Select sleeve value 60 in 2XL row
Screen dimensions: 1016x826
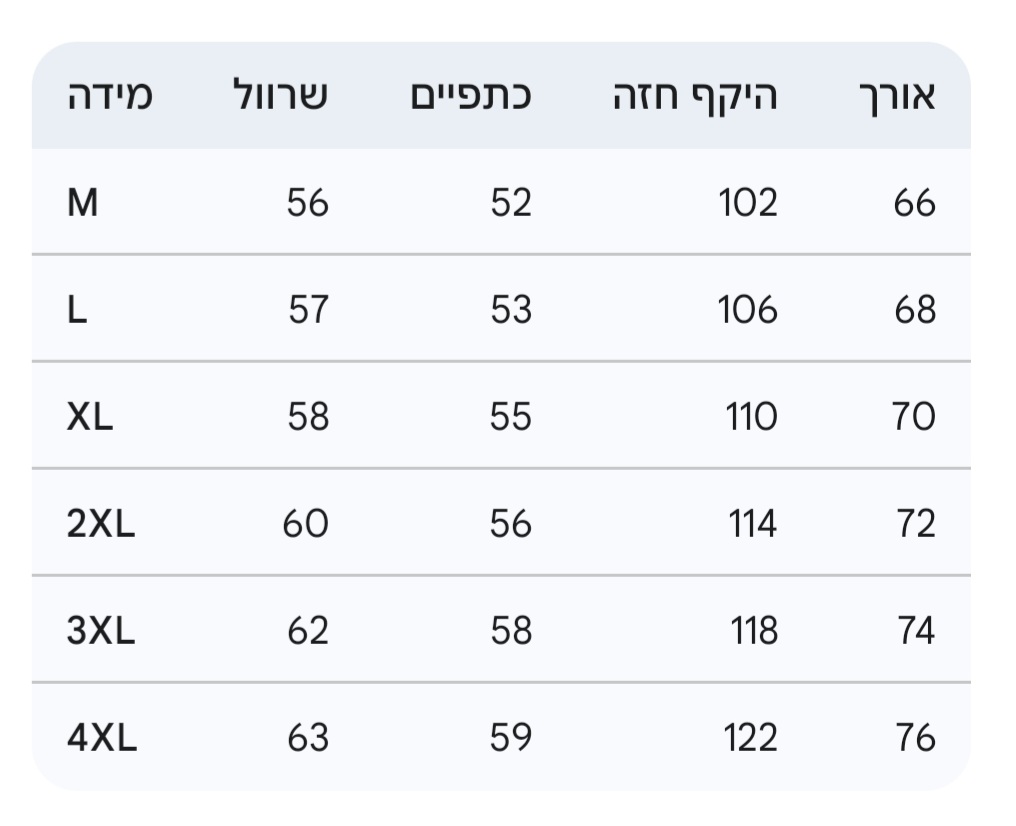coord(305,524)
